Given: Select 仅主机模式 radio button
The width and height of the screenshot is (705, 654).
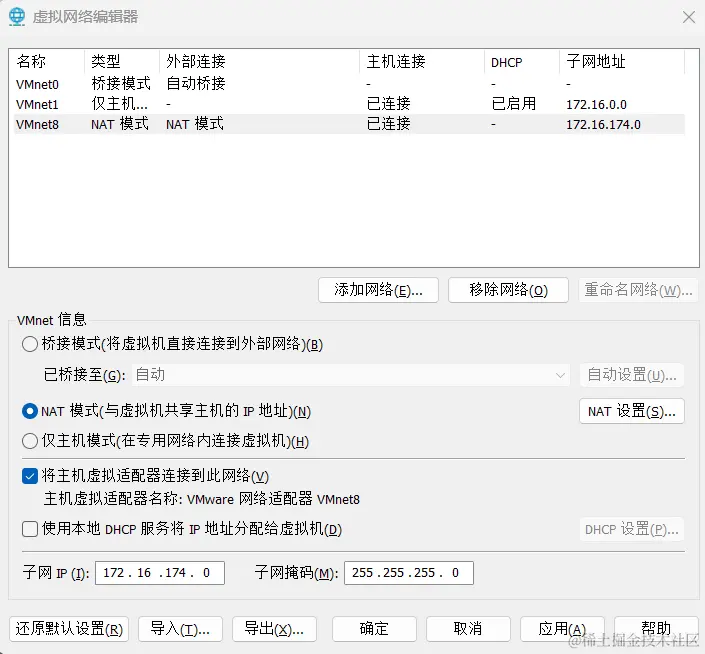Looking at the screenshot, I should point(30,441).
